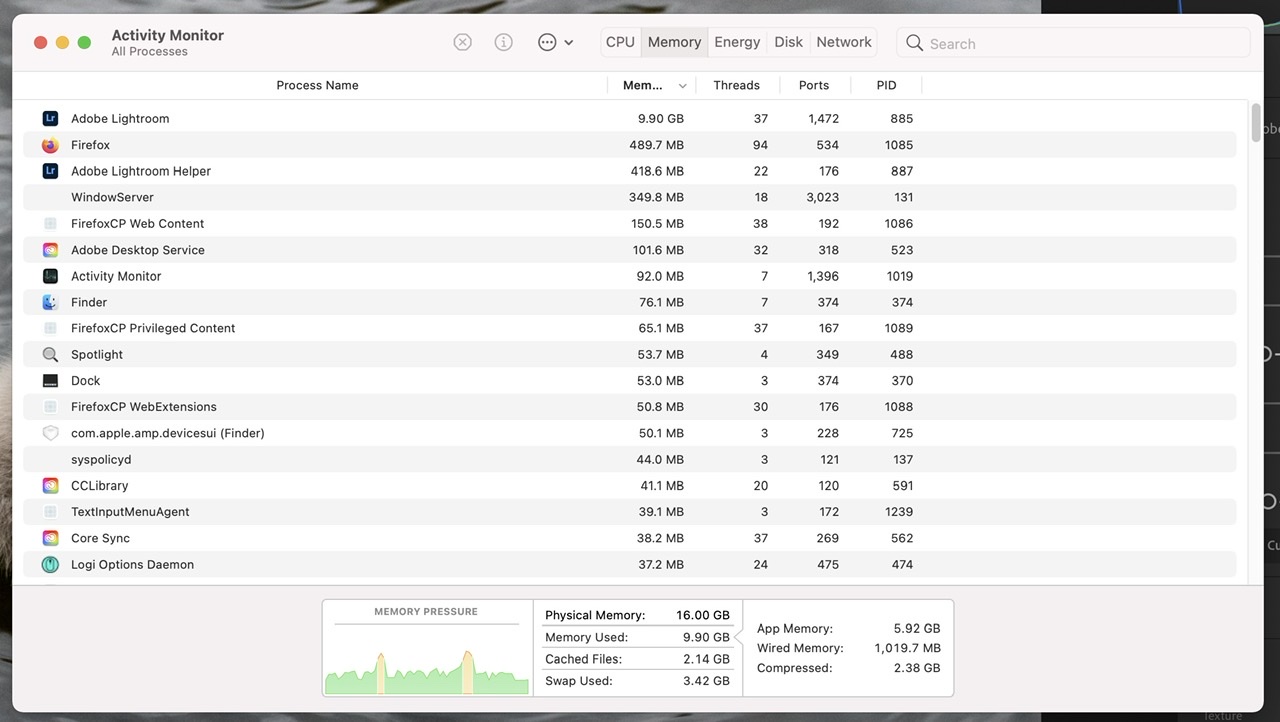Click the 94 threads value for Firefox
Viewport: 1280px width, 722px height.
click(x=760, y=145)
